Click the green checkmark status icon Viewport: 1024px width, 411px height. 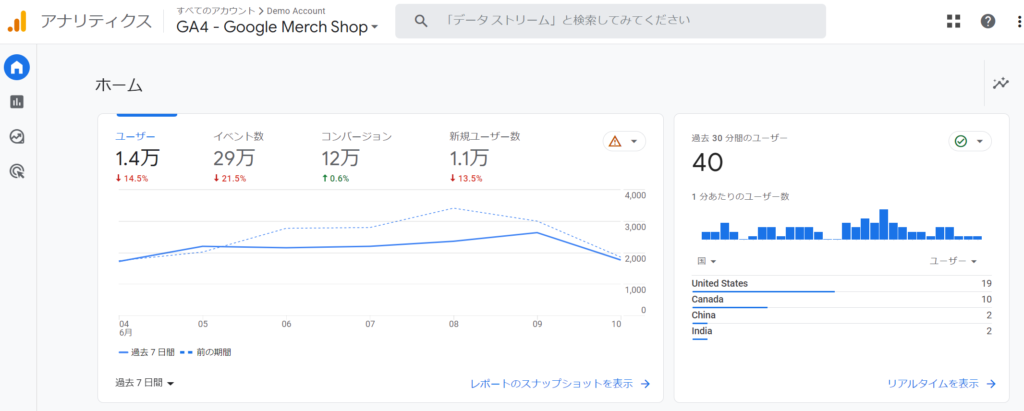click(x=961, y=141)
